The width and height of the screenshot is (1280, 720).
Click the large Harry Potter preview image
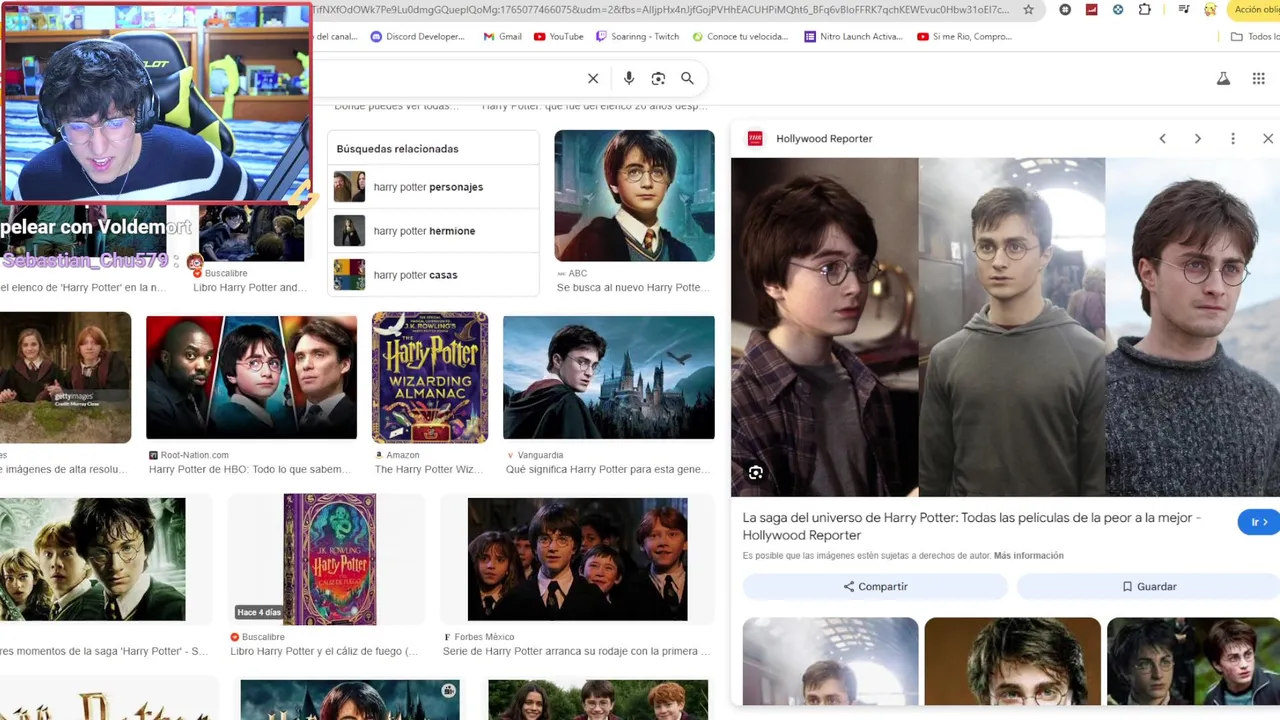coord(1005,327)
